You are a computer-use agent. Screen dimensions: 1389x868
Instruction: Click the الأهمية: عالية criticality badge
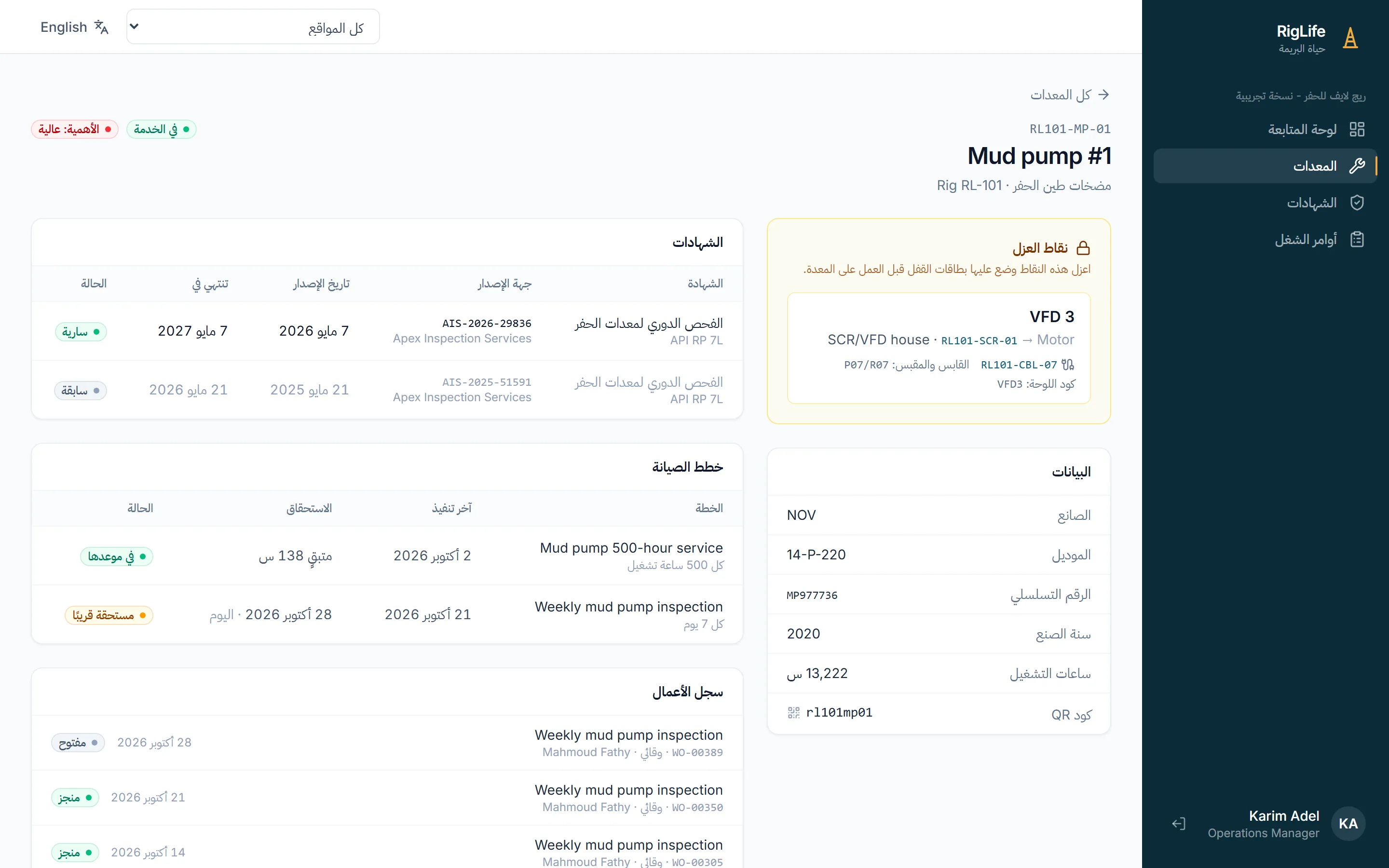coord(75,129)
